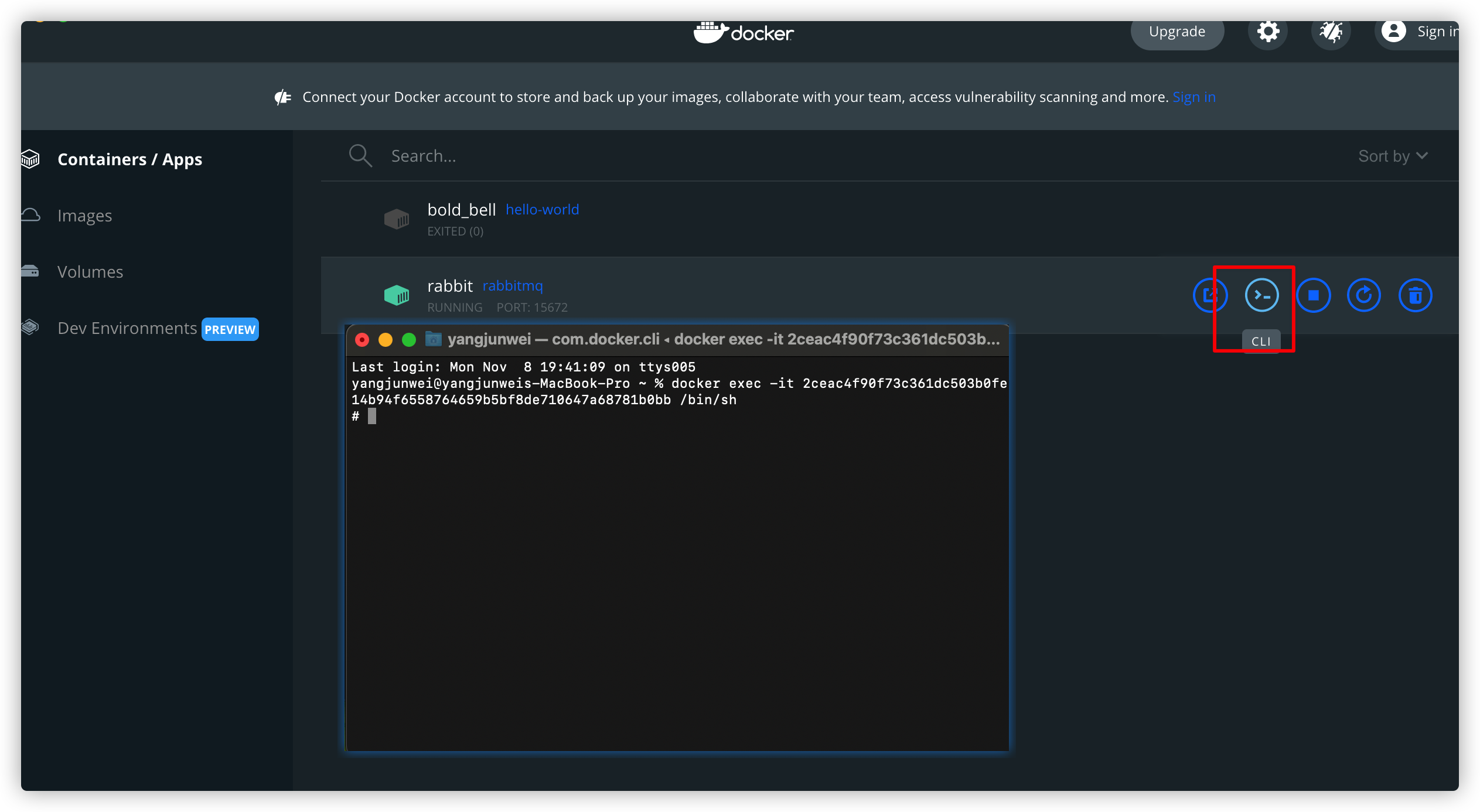Click the green rabbit container icon
Viewport: 1480px width, 812px height.
pyautogui.click(x=397, y=295)
